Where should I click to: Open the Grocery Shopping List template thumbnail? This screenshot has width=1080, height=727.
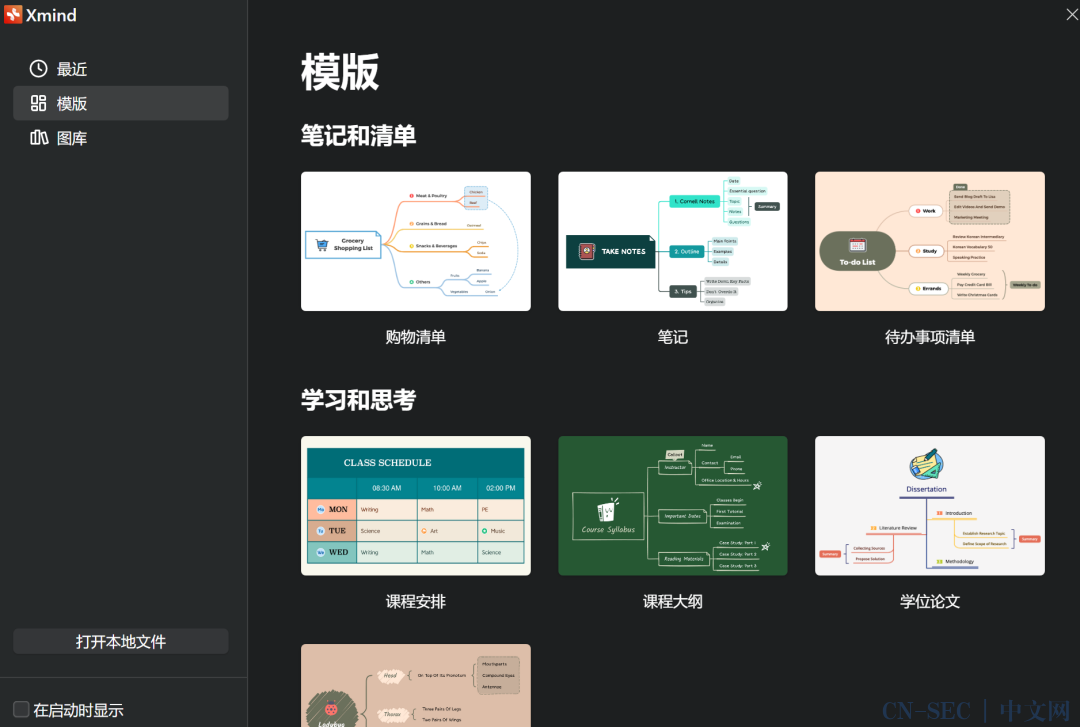(x=415, y=241)
